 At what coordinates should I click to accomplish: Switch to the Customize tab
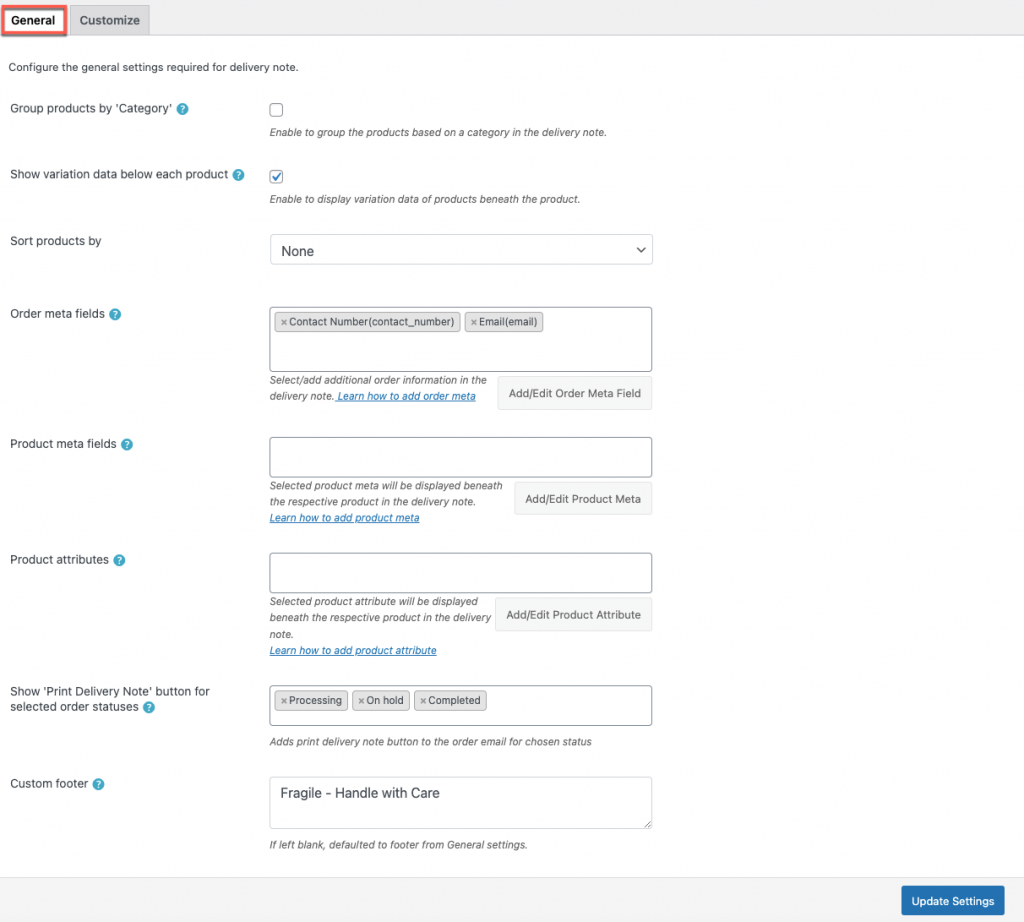(110, 20)
